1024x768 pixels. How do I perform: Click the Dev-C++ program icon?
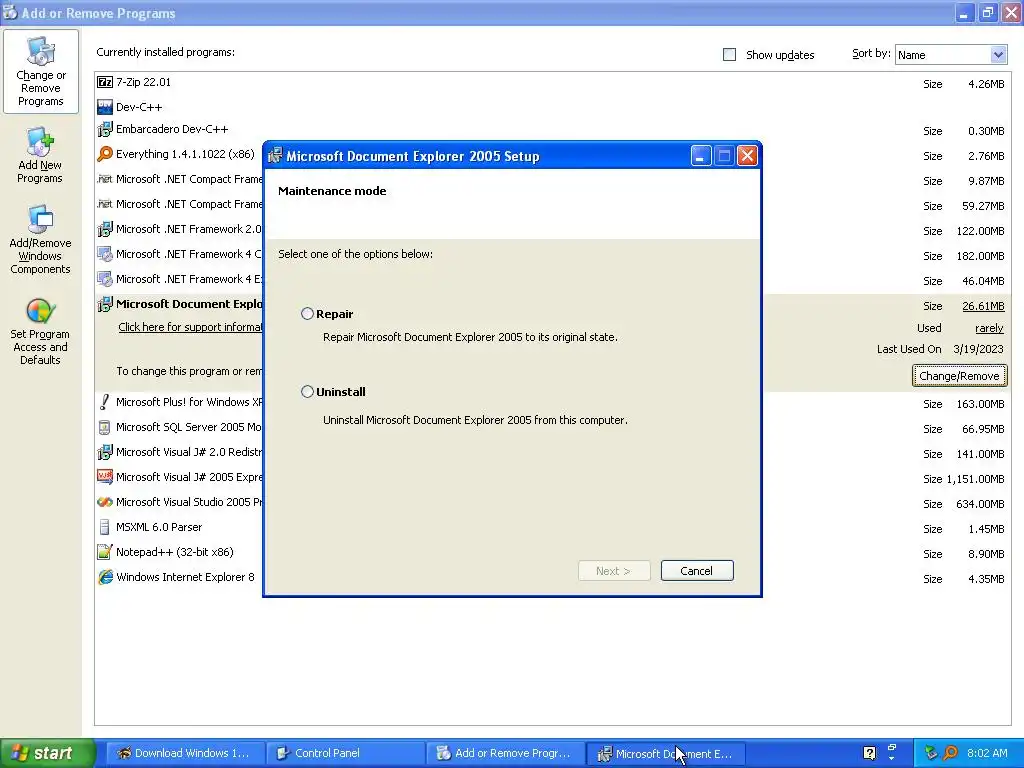click(104, 107)
